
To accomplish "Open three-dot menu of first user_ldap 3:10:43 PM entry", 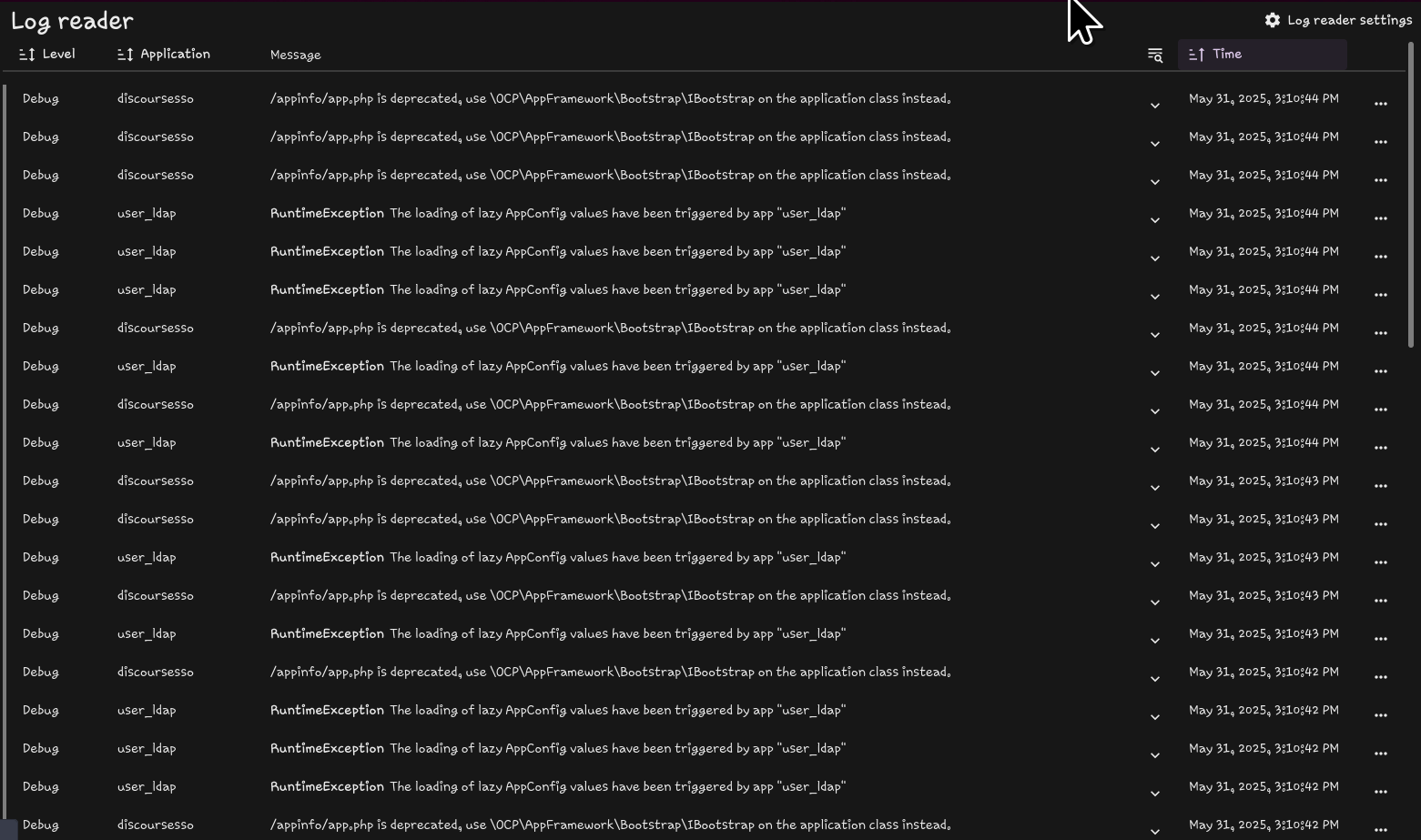I will pos(1381,562).
